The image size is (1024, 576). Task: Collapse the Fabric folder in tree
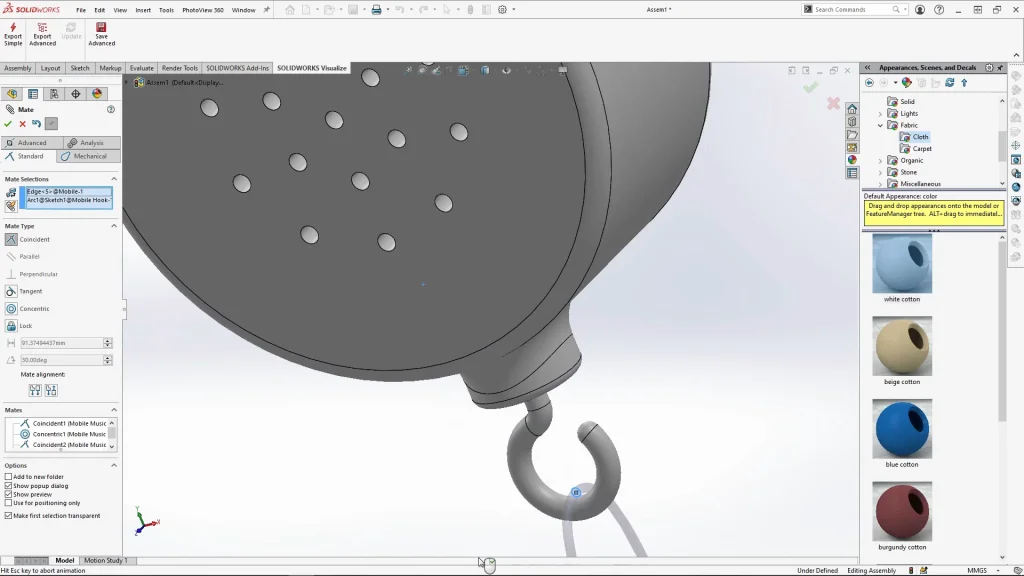pos(881,125)
